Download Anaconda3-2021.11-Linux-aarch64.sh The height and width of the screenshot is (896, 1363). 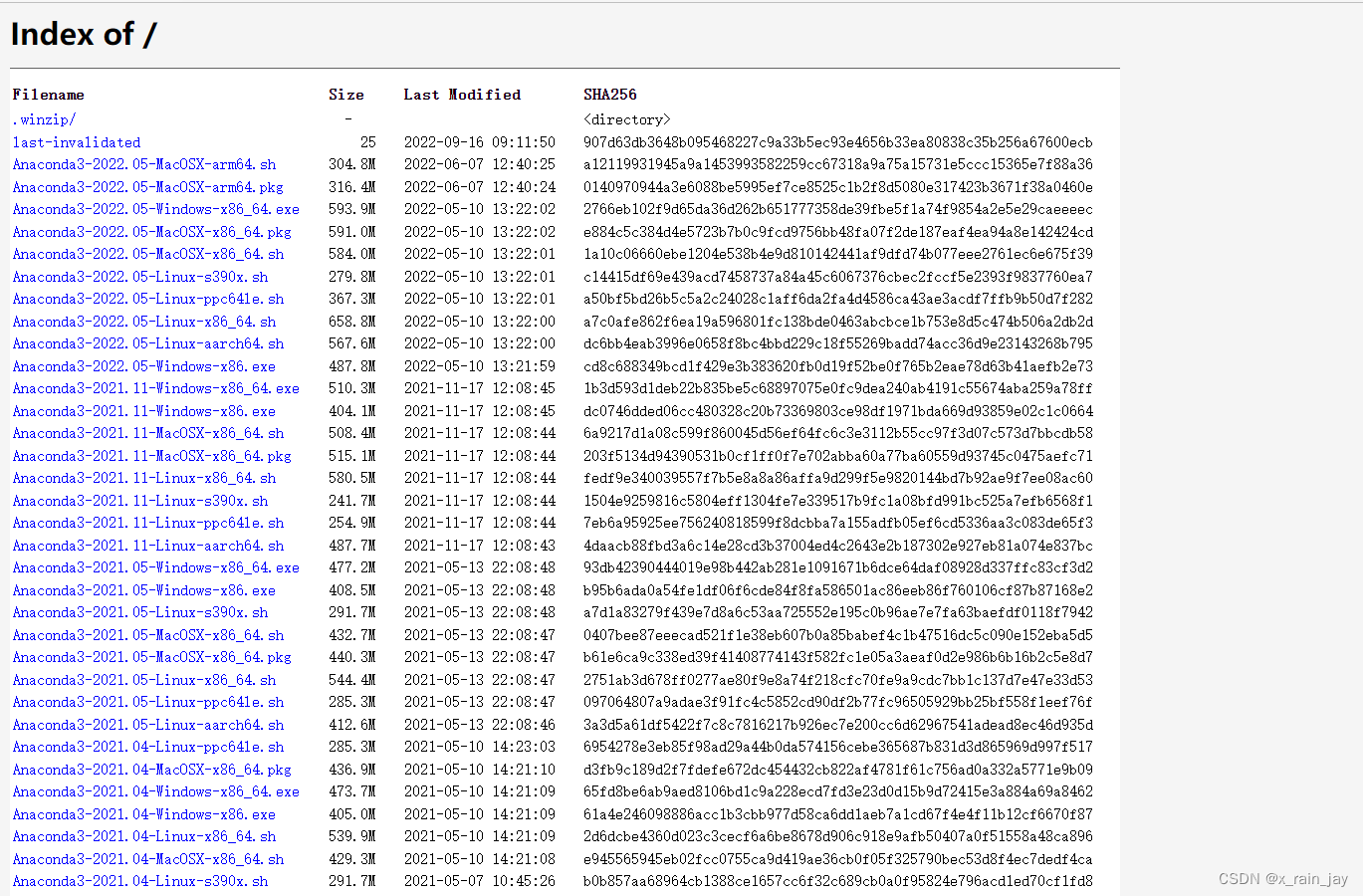(x=148, y=546)
